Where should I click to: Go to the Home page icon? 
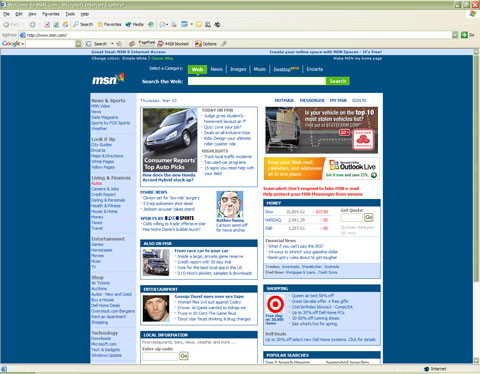tap(65, 24)
